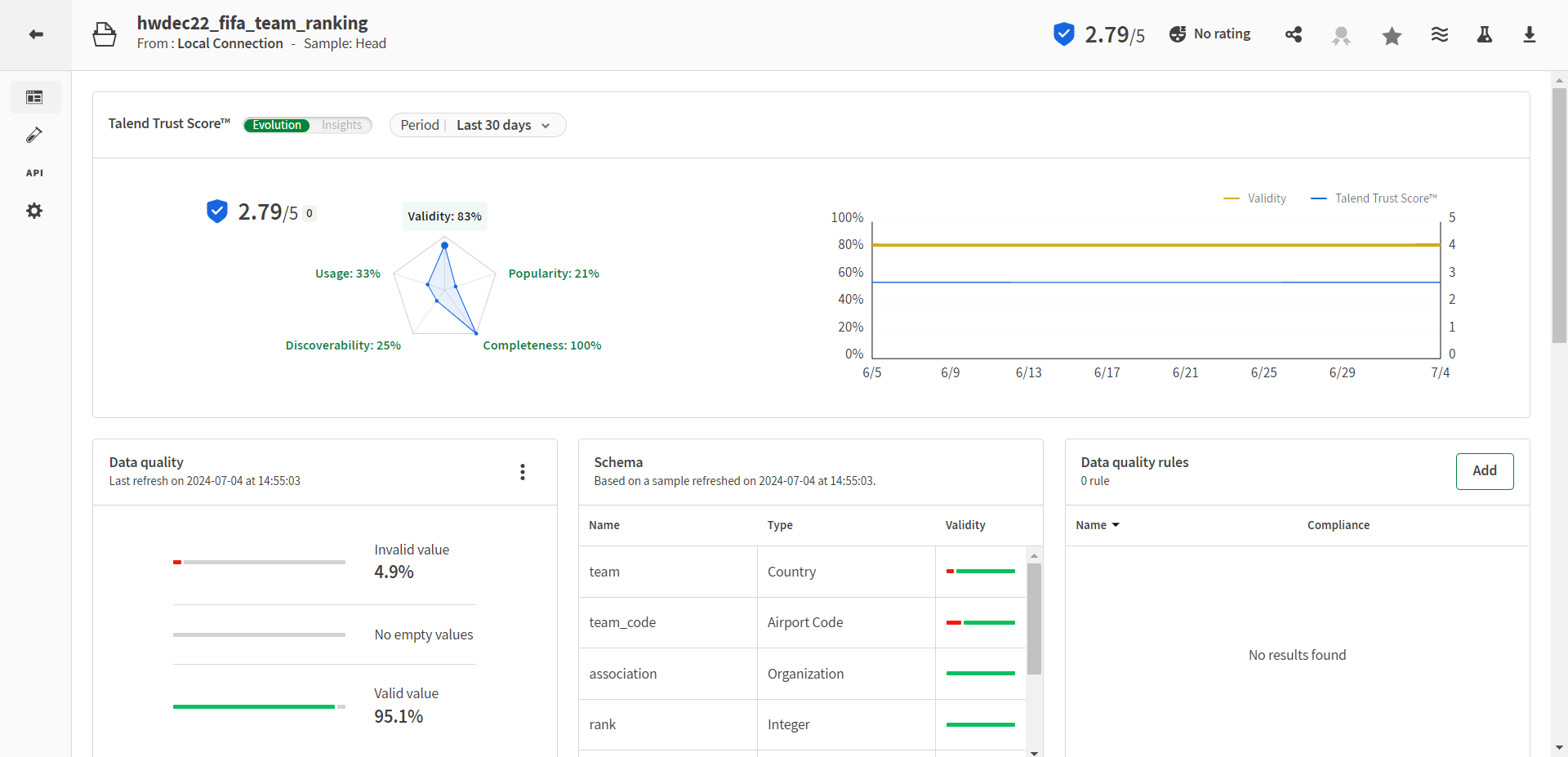Click Validity: 83% radar label

[444, 216]
